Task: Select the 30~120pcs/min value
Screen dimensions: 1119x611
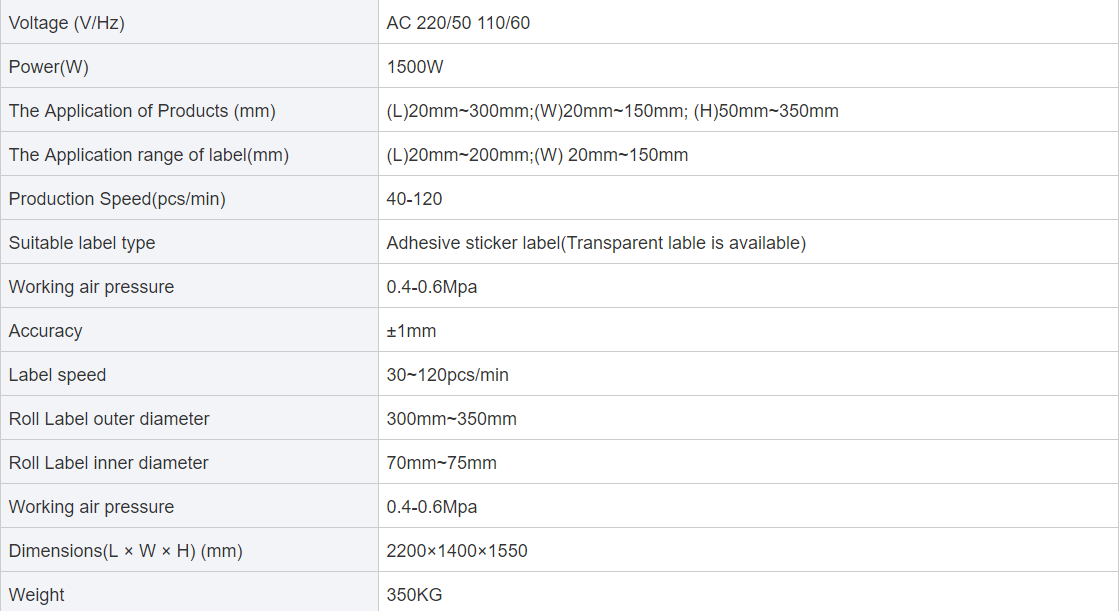Action: click(x=447, y=375)
